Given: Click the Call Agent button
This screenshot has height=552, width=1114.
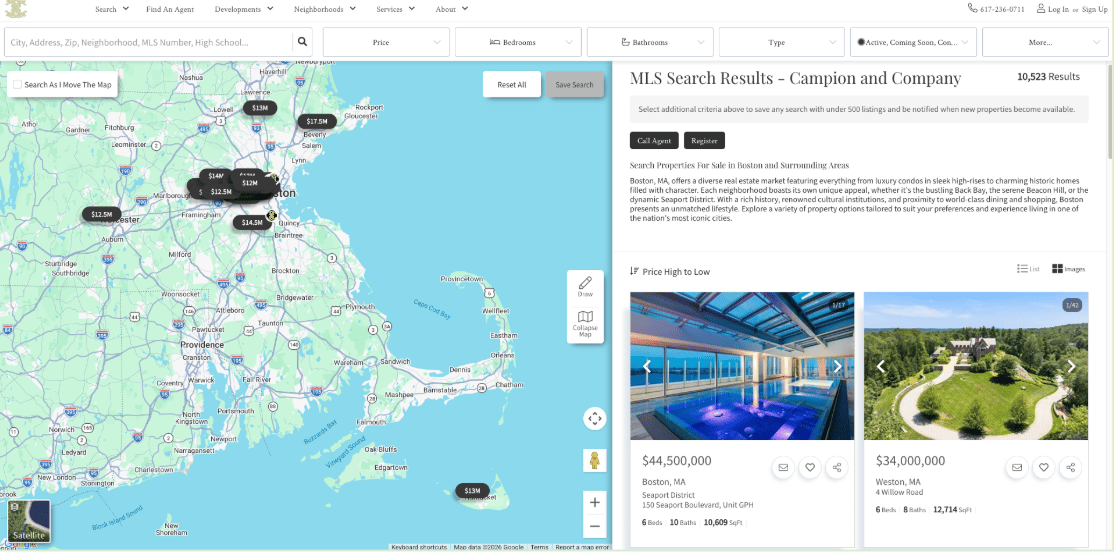Looking at the screenshot, I should pos(654,141).
